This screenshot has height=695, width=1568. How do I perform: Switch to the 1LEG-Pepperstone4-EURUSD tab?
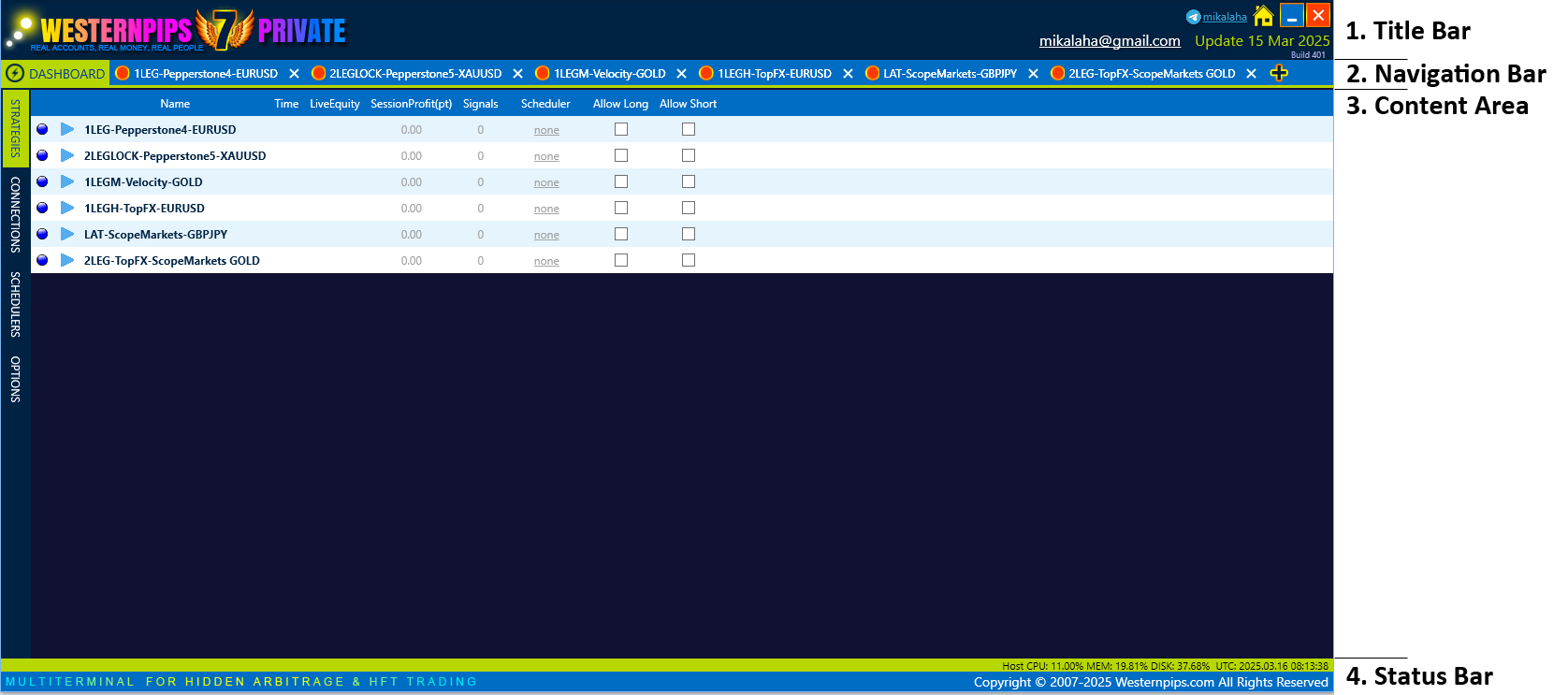206,73
